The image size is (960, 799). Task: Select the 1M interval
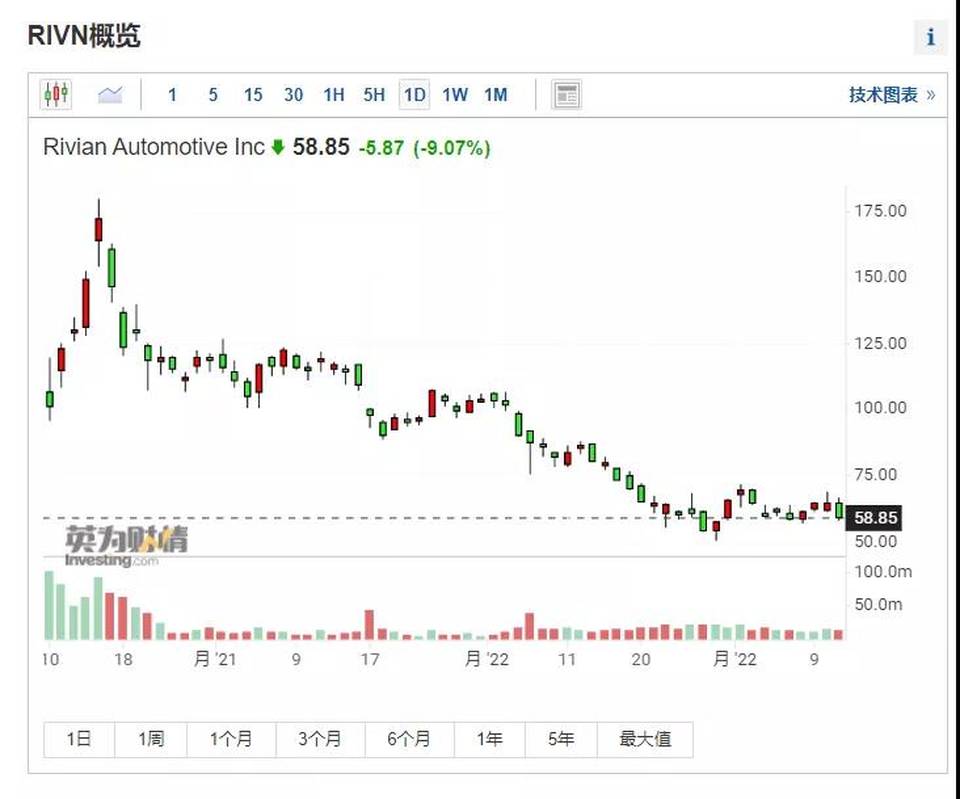pos(496,95)
